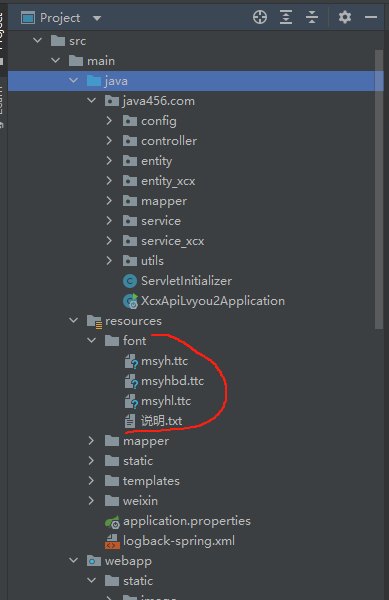Select the logback-spring.xml file icon

pos(112,541)
